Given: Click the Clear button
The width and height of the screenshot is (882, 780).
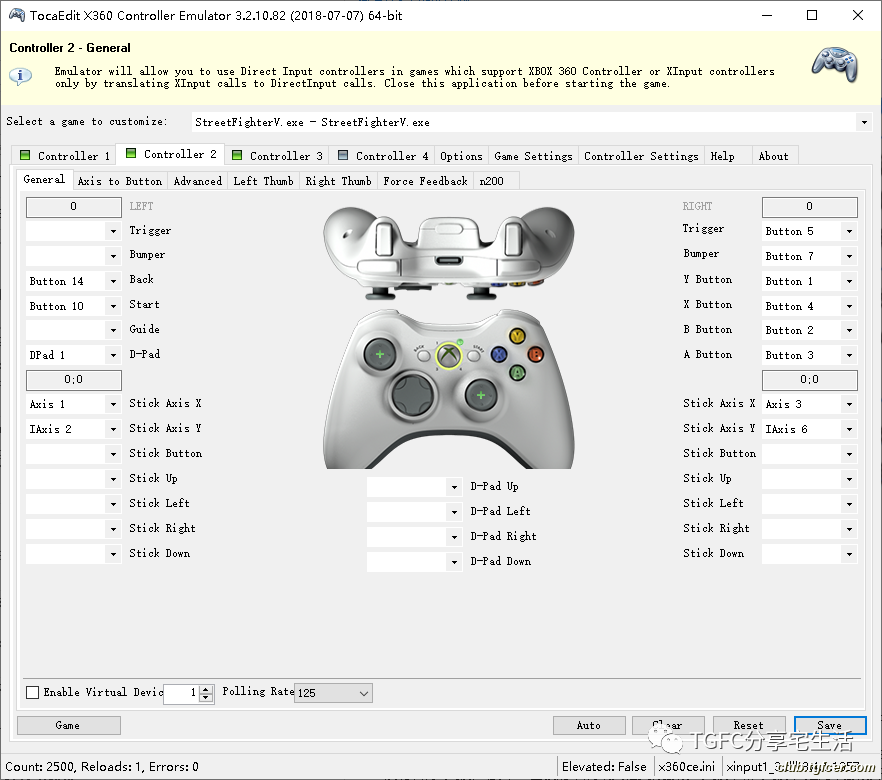Looking at the screenshot, I should [668, 725].
